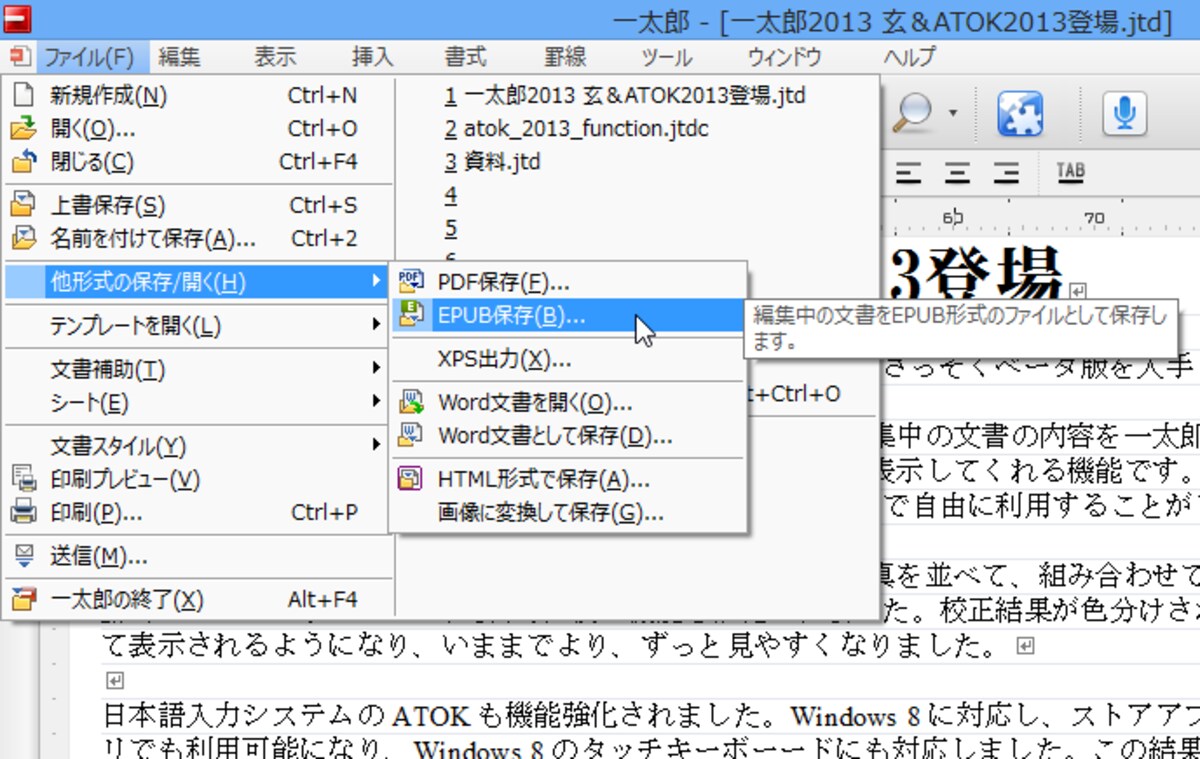Open the dropdown arrow beside the magnifier
1200x759 pixels.
click(954, 113)
